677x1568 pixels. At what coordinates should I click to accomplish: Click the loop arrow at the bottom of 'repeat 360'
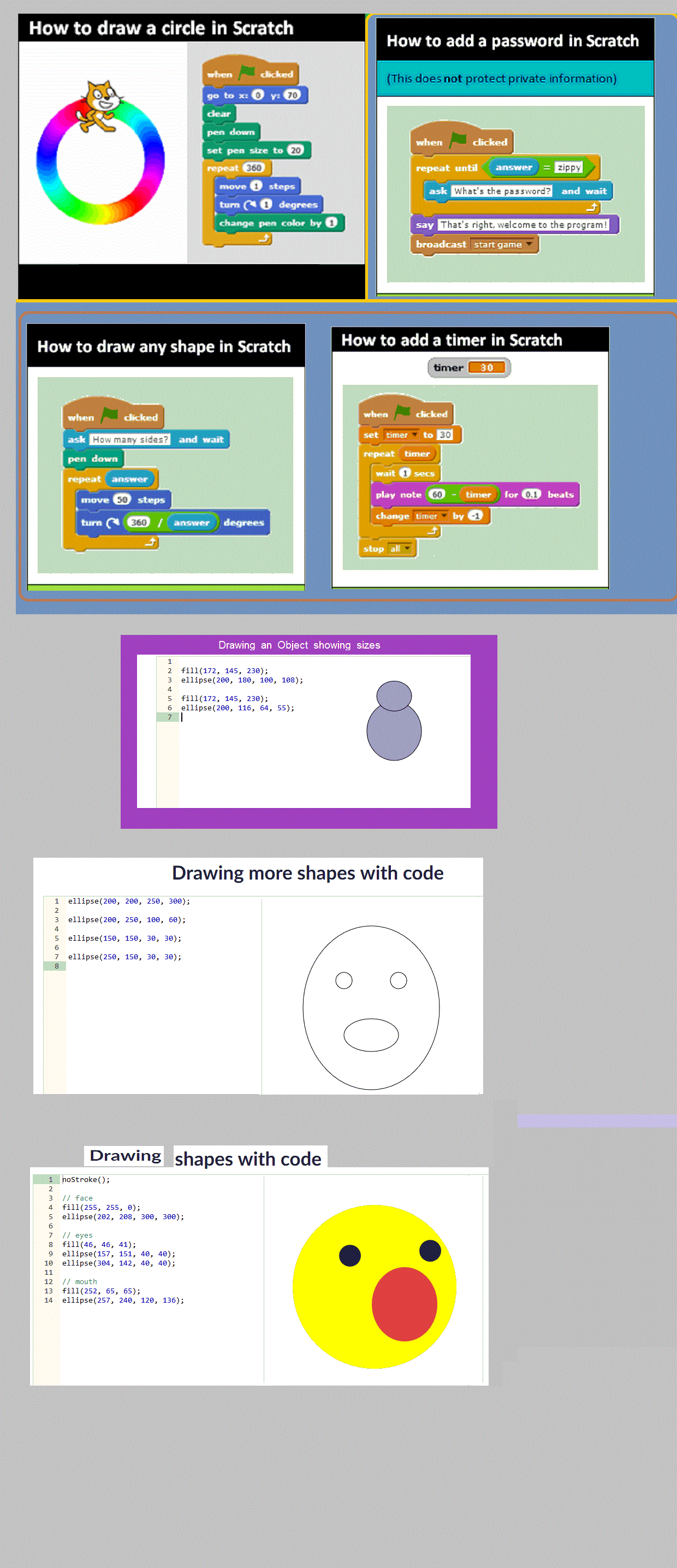coord(264,239)
